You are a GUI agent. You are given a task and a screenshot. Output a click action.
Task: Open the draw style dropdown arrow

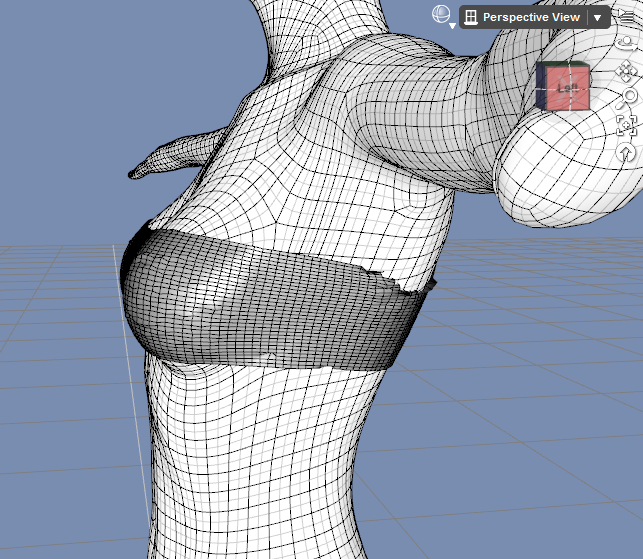452,26
